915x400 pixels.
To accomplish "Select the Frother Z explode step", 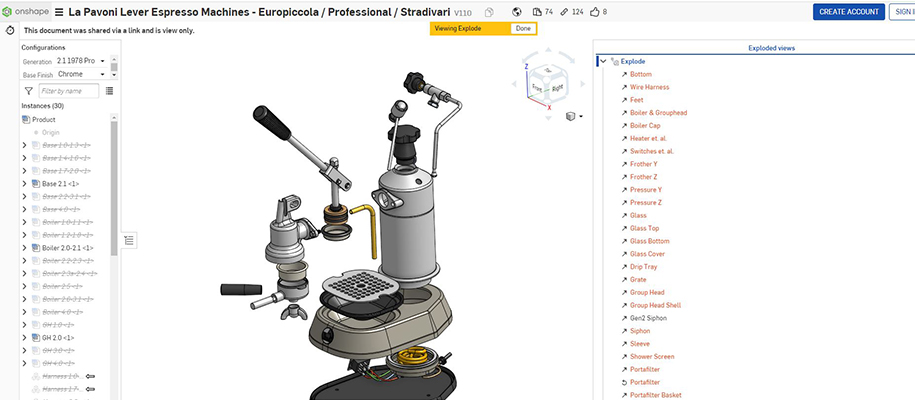I will (x=644, y=177).
